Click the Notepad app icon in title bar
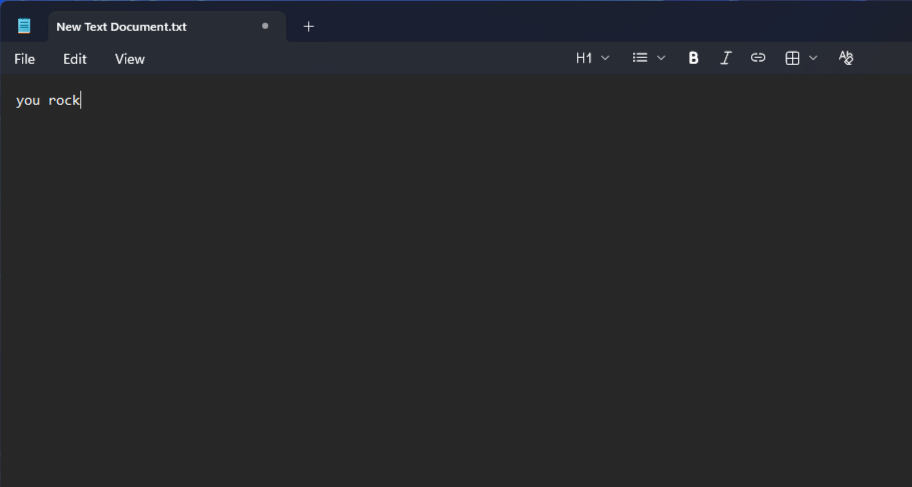Screen dimensions: 912x487 click(x=24, y=26)
